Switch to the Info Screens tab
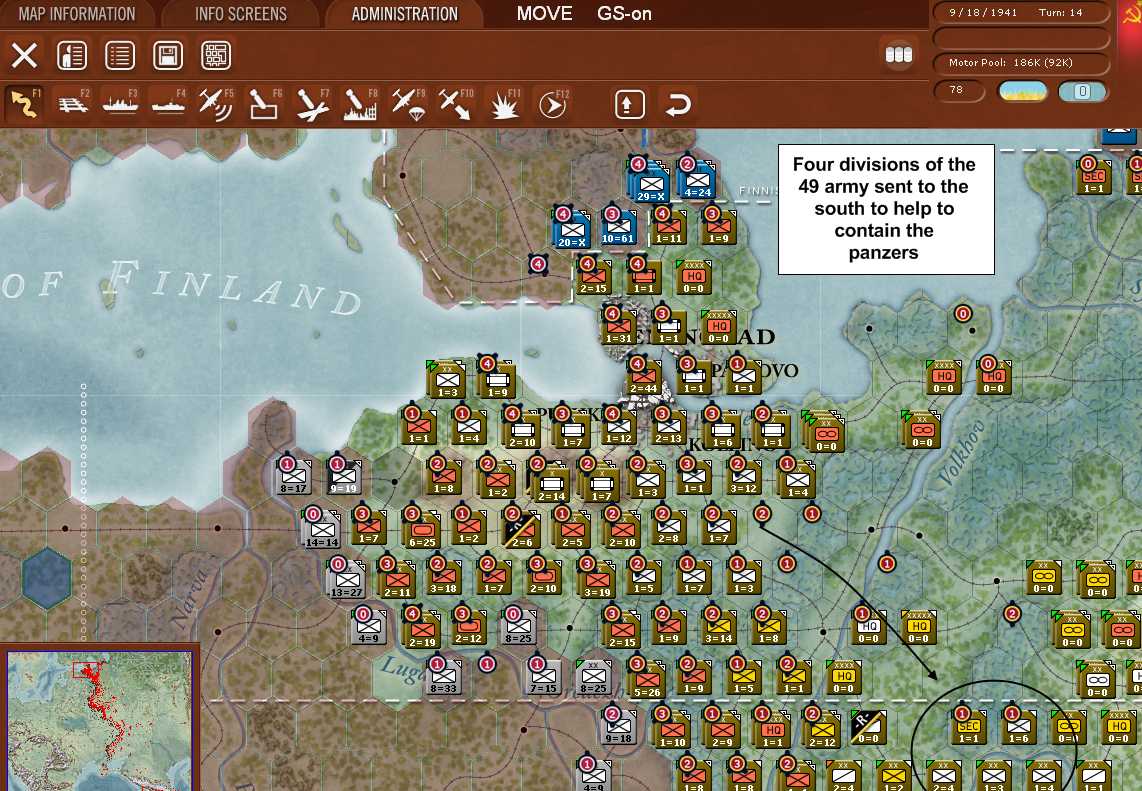The height and width of the screenshot is (791, 1142). pyautogui.click(x=240, y=14)
